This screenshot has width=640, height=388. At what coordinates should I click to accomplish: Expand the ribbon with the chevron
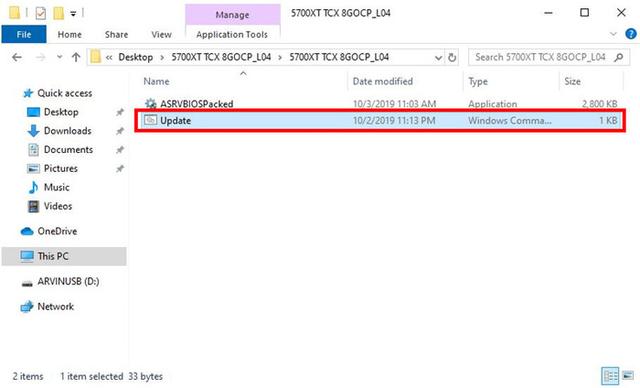point(613,34)
